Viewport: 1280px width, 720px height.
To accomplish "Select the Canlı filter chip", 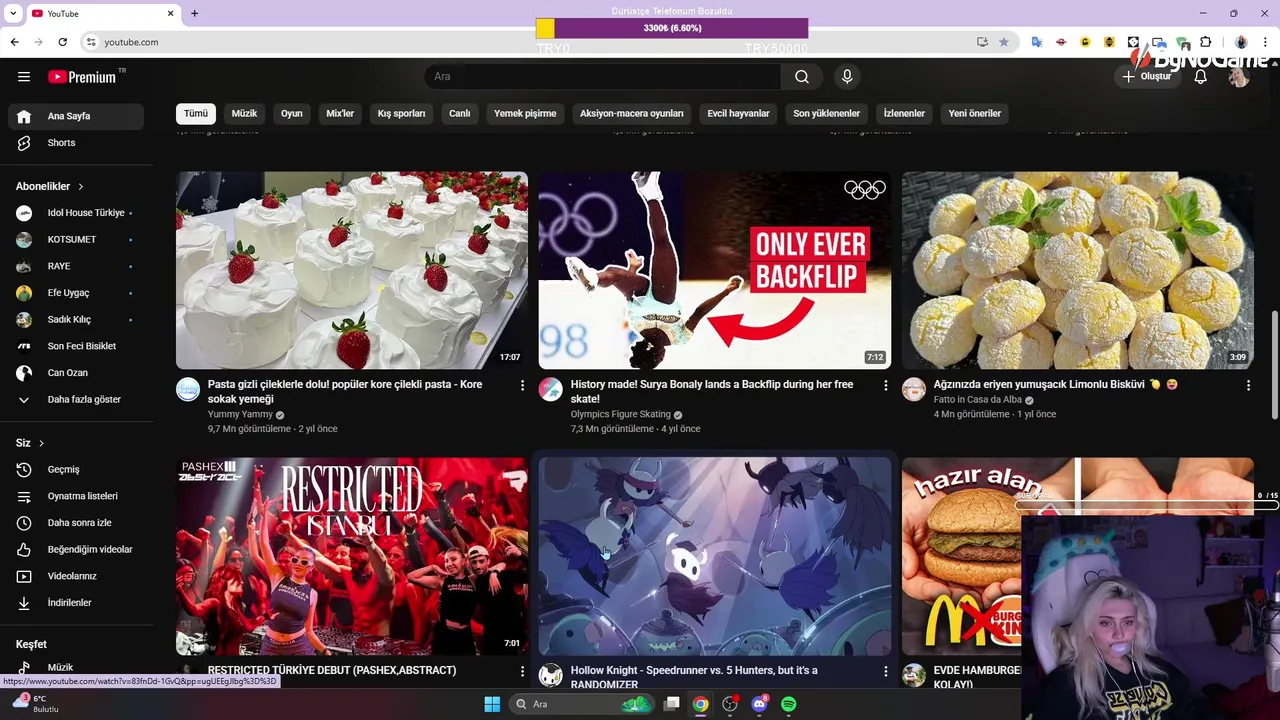I will [x=460, y=113].
